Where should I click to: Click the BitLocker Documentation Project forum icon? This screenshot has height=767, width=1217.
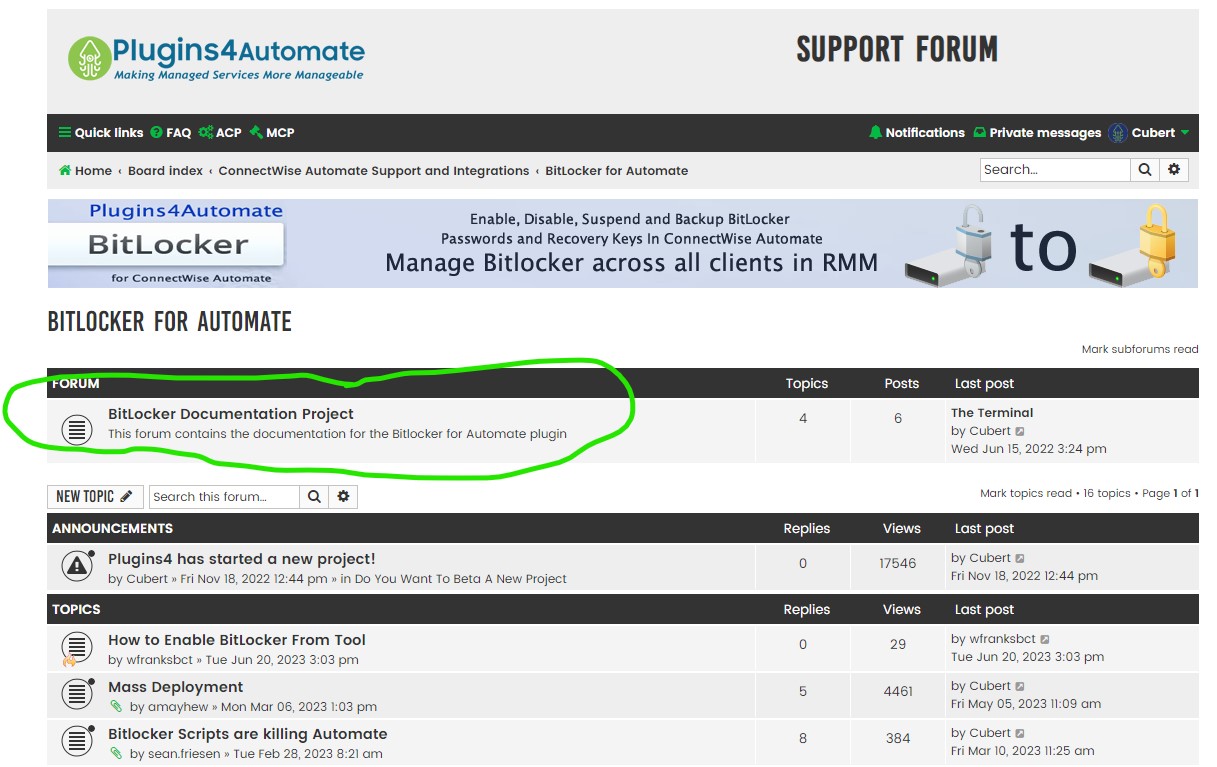(x=77, y=430)
